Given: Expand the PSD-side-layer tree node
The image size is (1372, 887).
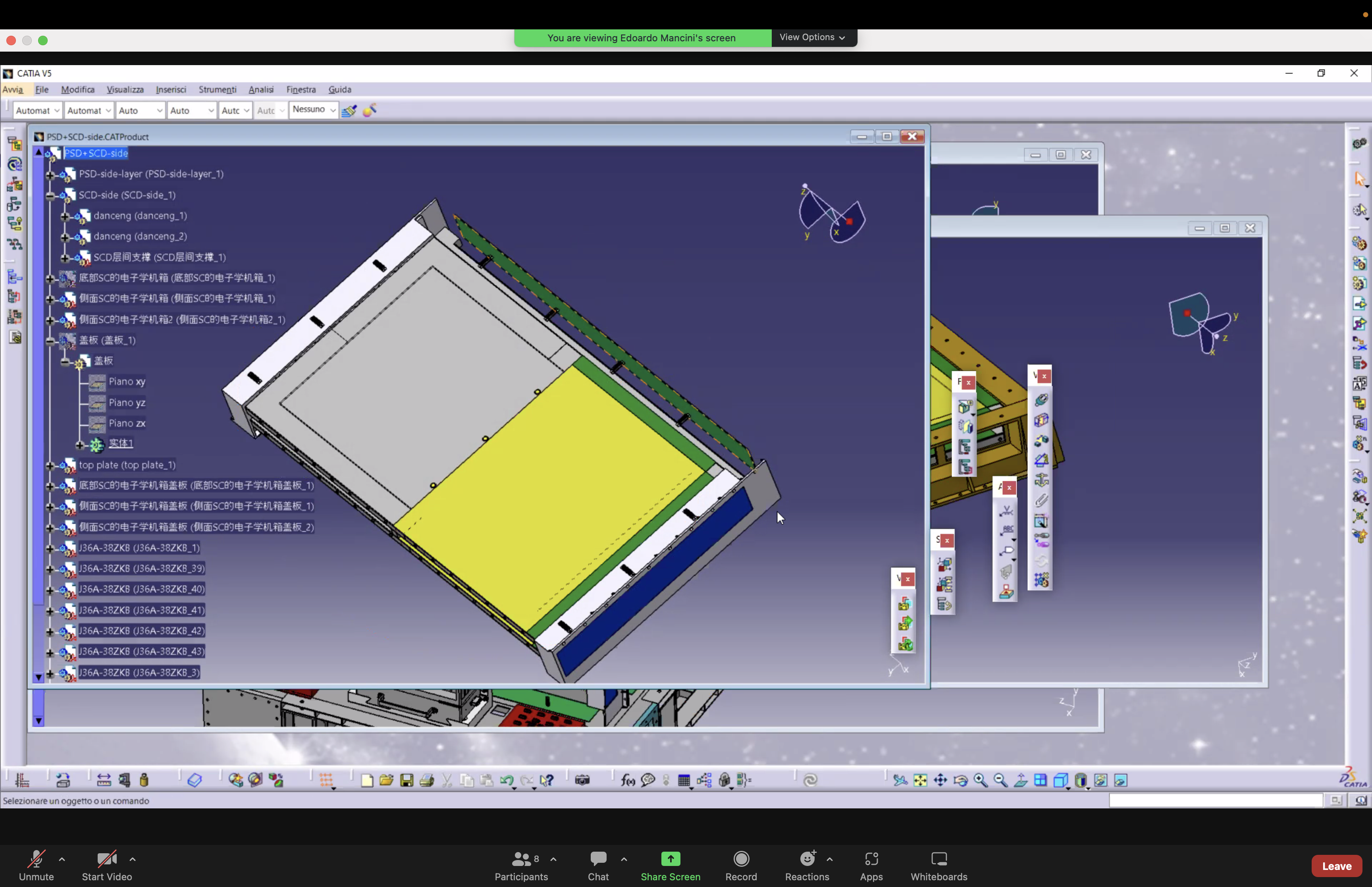Looking at the screenshot, I should 50,175.
